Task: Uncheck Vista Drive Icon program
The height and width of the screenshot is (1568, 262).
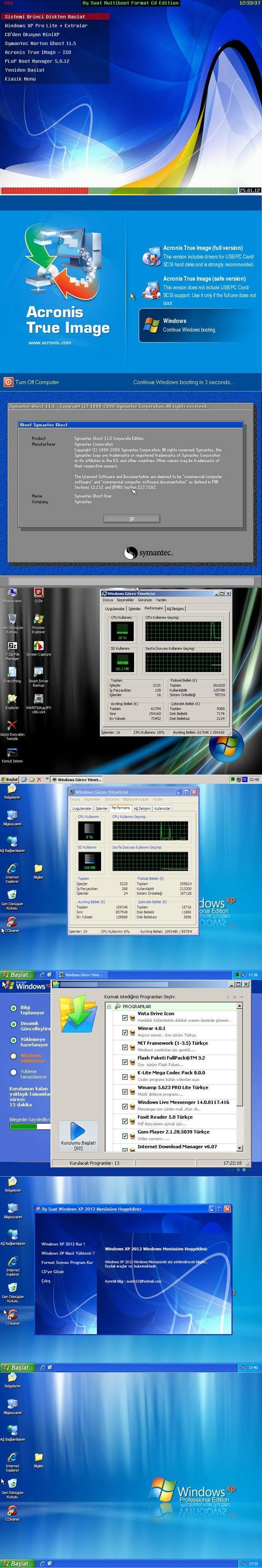Action: tap(125, 1017)
